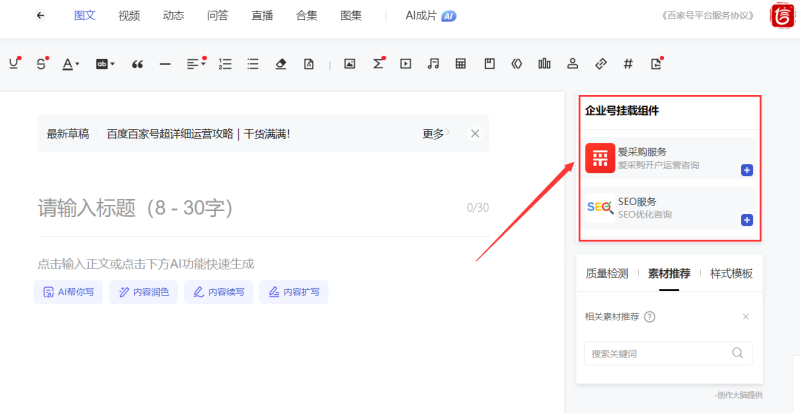Insert a table using the grid icon
This screenshot has height=413, width=800.
pyautogui.click(x=461, y=64)
